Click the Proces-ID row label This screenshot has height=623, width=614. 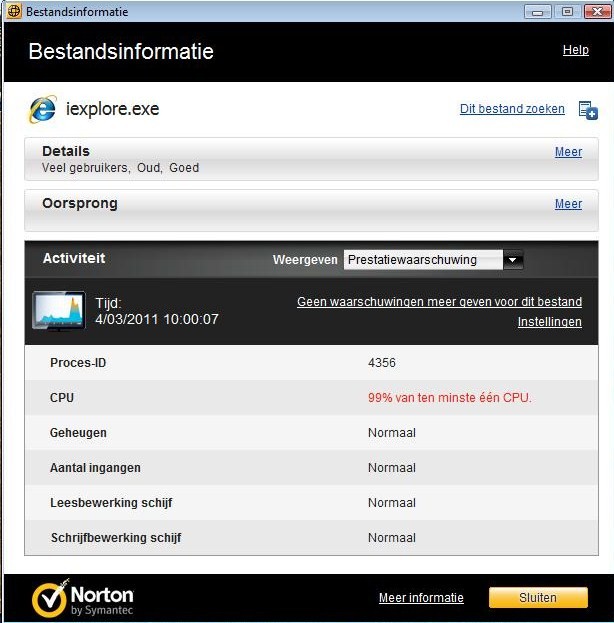(x=78, y=363)
